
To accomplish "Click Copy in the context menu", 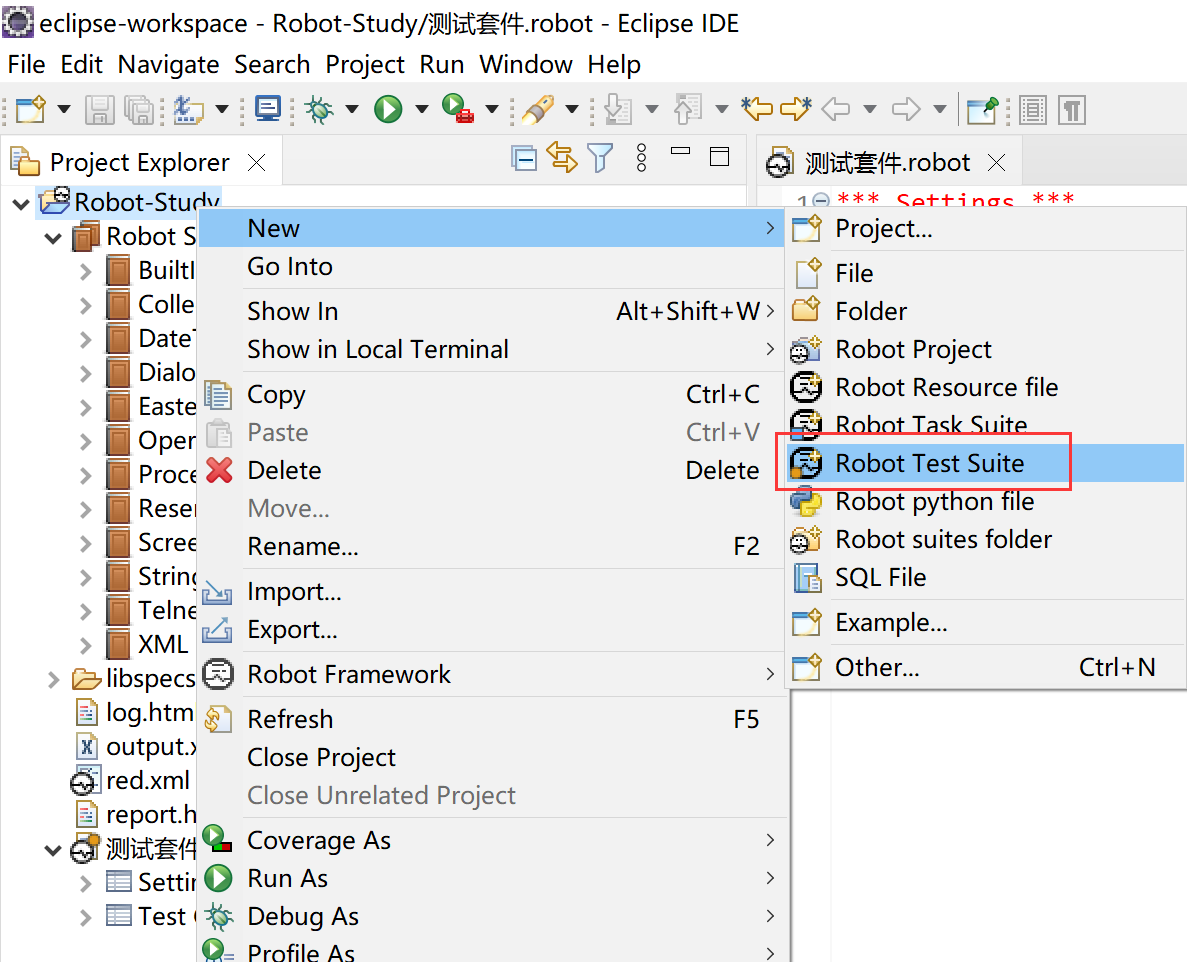I will click(491, 394).
